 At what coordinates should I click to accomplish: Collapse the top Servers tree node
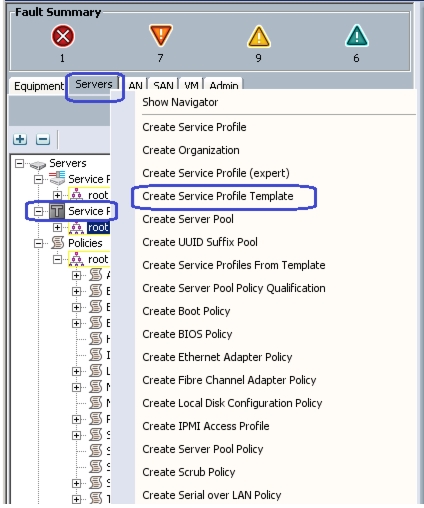click(19, 163)
